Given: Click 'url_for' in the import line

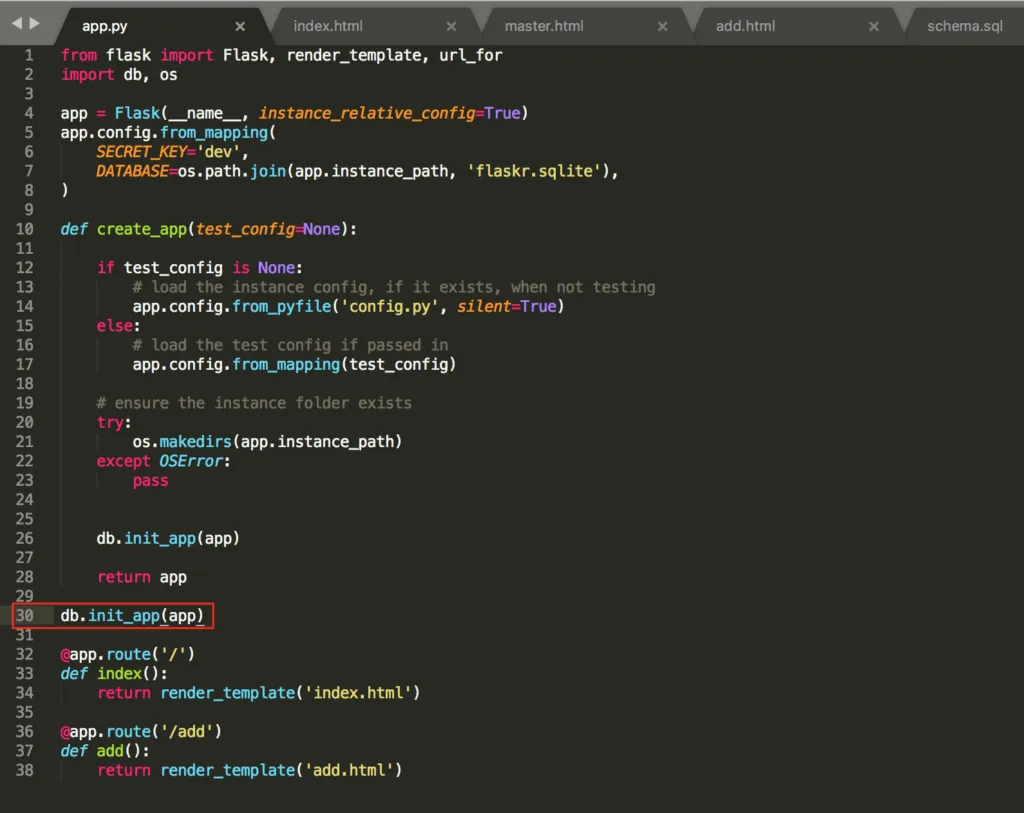Looking at the screenshot, I should pos(470,56).
